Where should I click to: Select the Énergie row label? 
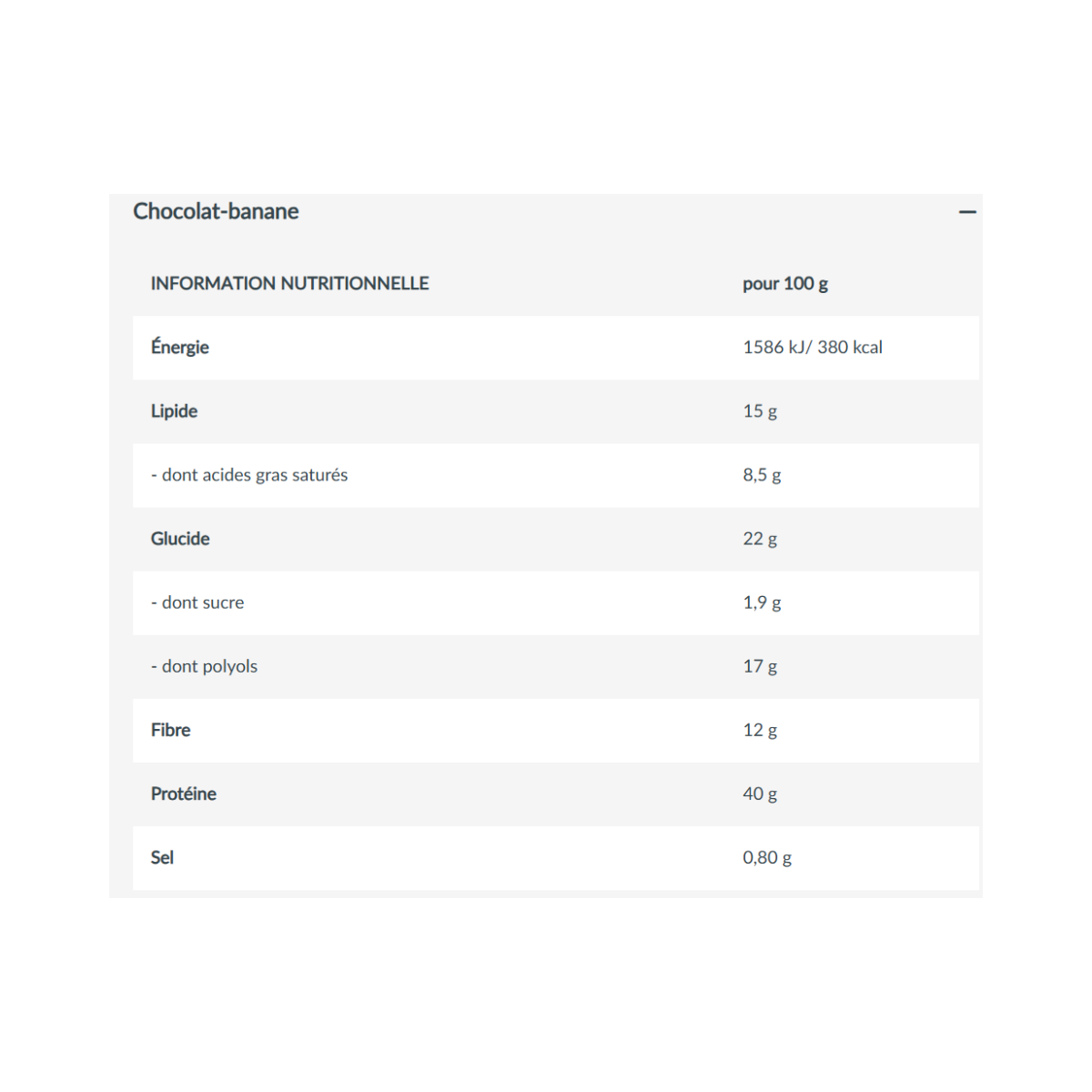click(180, 347)
